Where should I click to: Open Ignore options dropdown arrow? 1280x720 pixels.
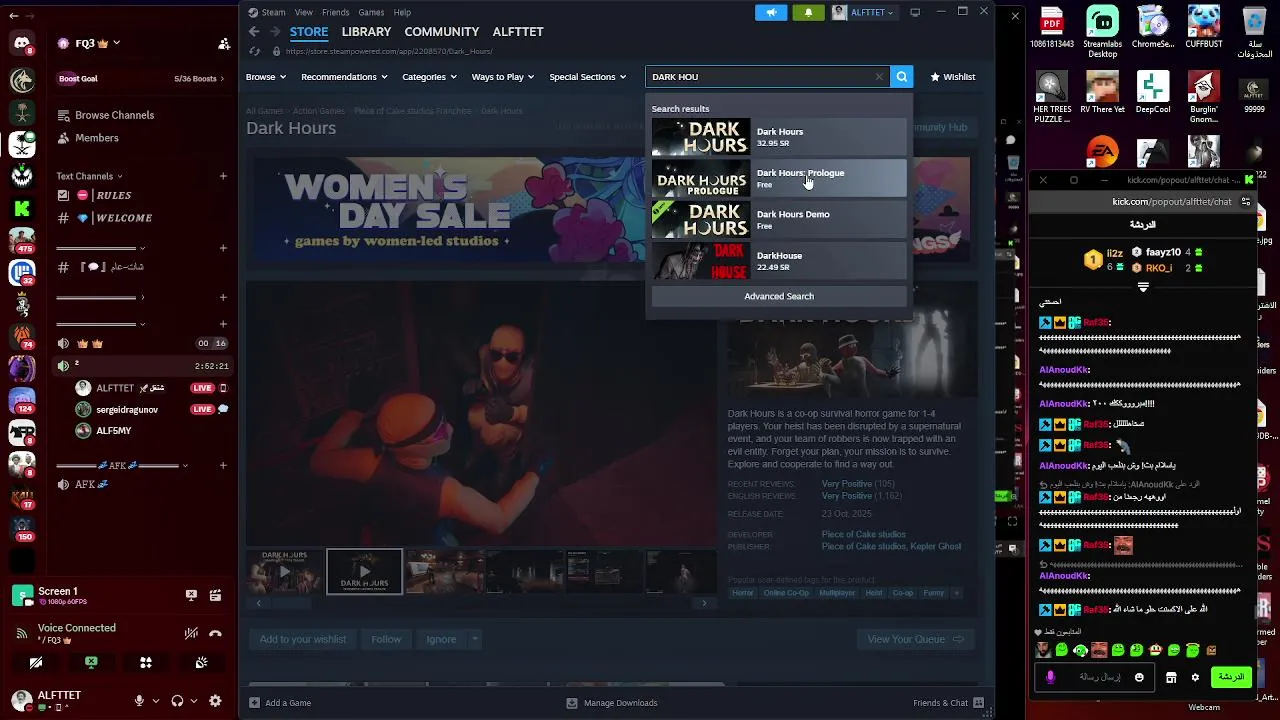475,639
